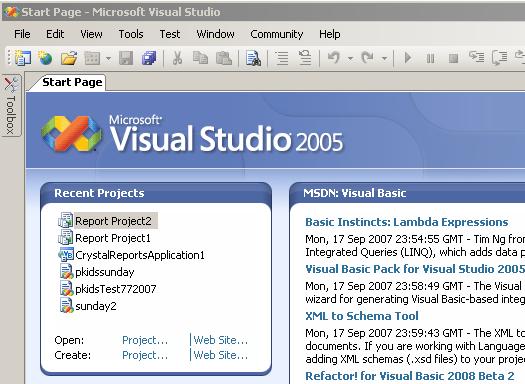Open the Tools menu
The height and width of the screenshot is (384, 525).
click(131, 34)
